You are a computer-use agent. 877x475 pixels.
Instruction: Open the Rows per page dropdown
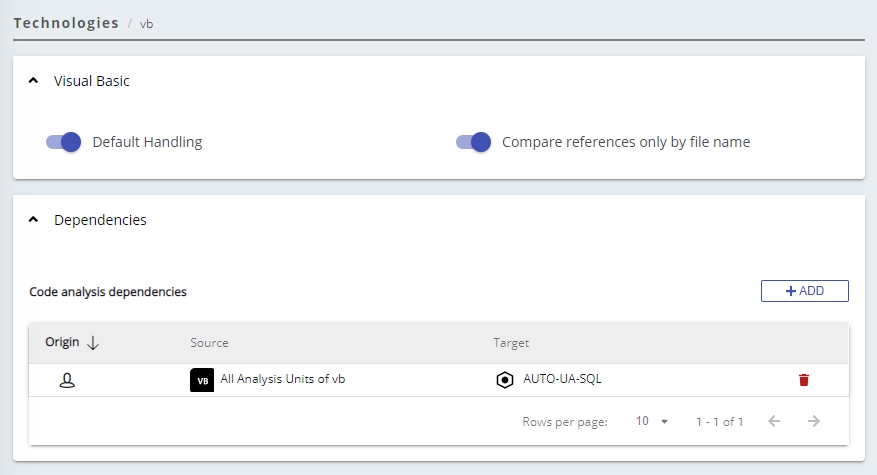point(652,421)
